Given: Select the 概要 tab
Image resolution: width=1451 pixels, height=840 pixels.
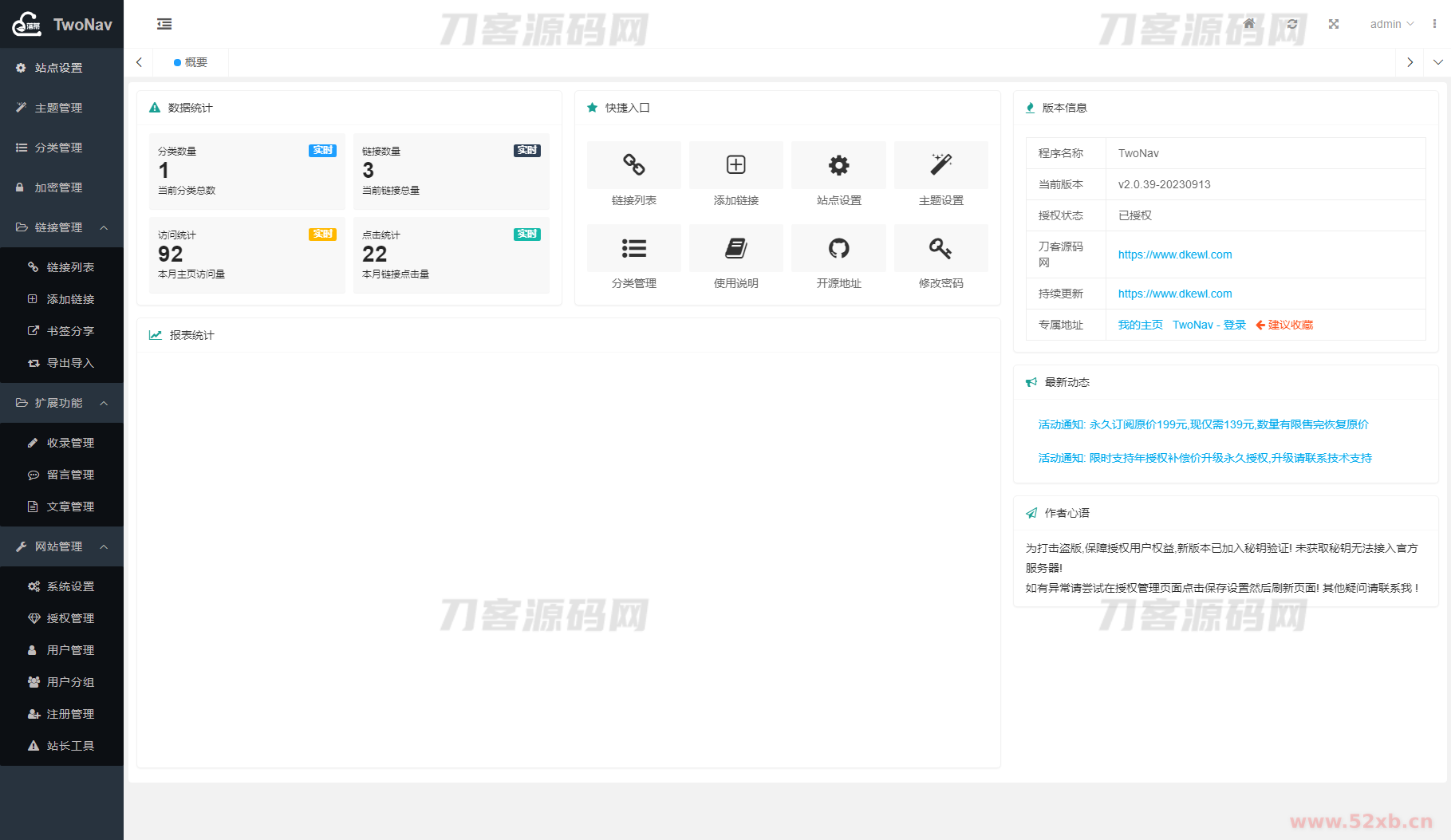Looking at the screenshot, I should 191,62.
